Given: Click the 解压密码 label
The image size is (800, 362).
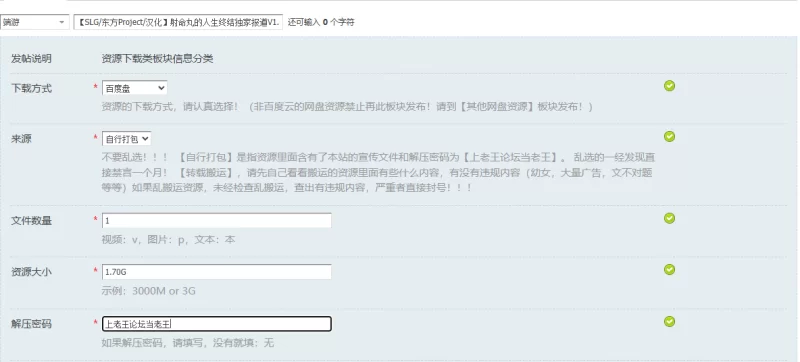Looking at the screenshot, I should point(31,324).
